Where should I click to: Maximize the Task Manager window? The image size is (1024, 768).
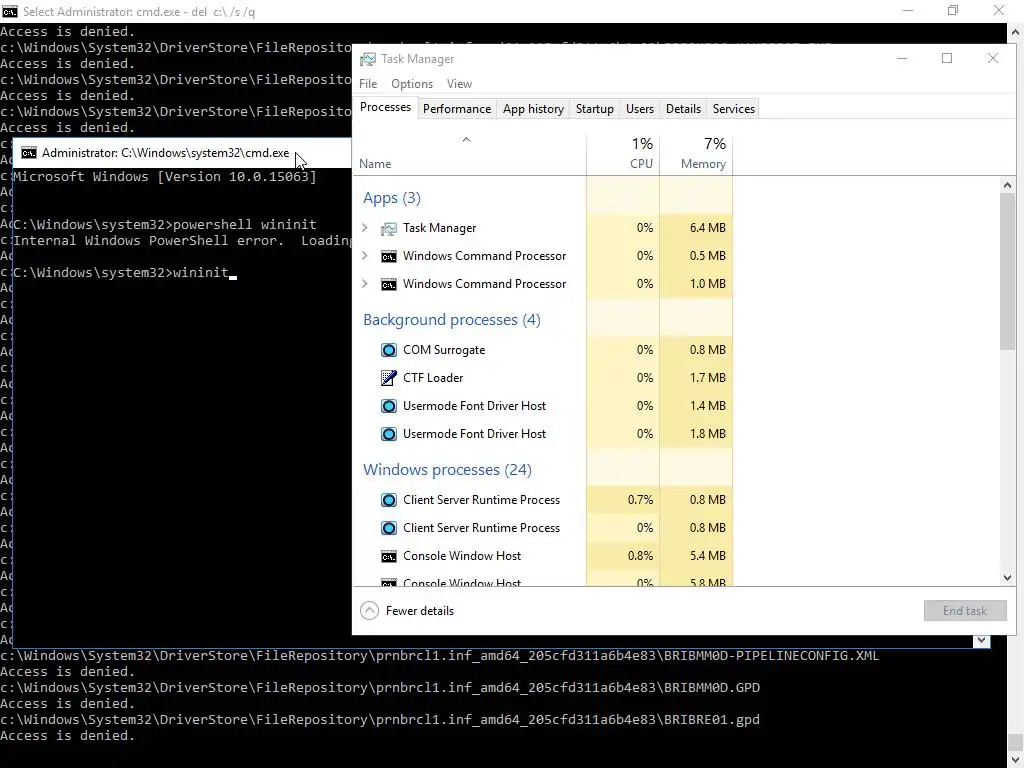(947, 59)
